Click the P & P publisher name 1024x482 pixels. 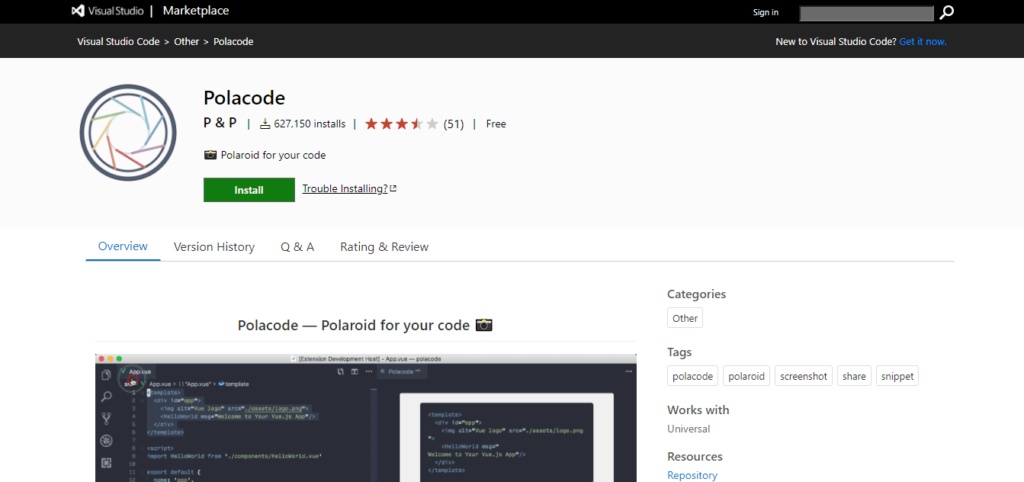[x=219, y=123]
